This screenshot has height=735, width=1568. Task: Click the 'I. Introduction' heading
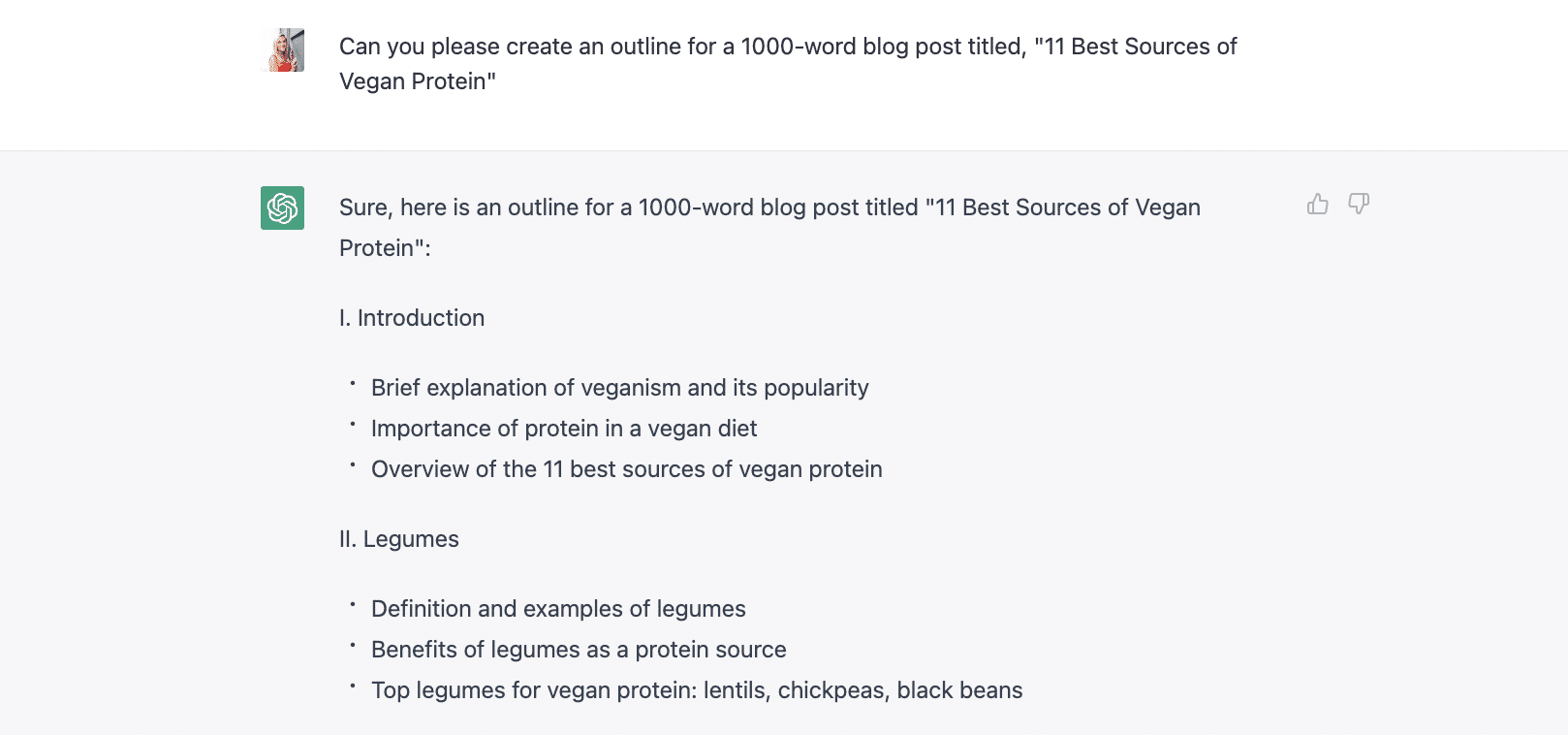point(411,317)
